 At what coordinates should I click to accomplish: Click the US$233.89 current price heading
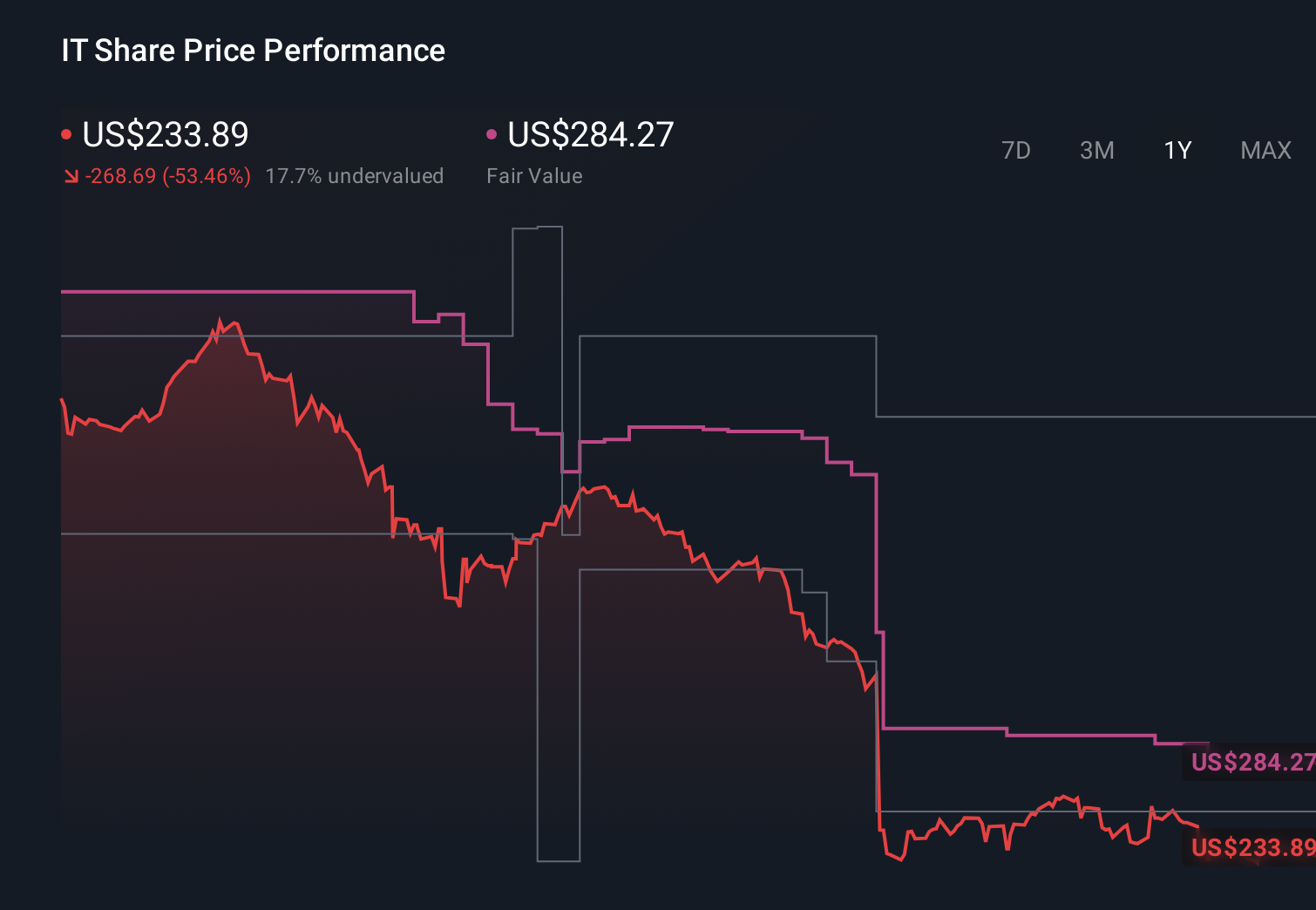point(166,135)
